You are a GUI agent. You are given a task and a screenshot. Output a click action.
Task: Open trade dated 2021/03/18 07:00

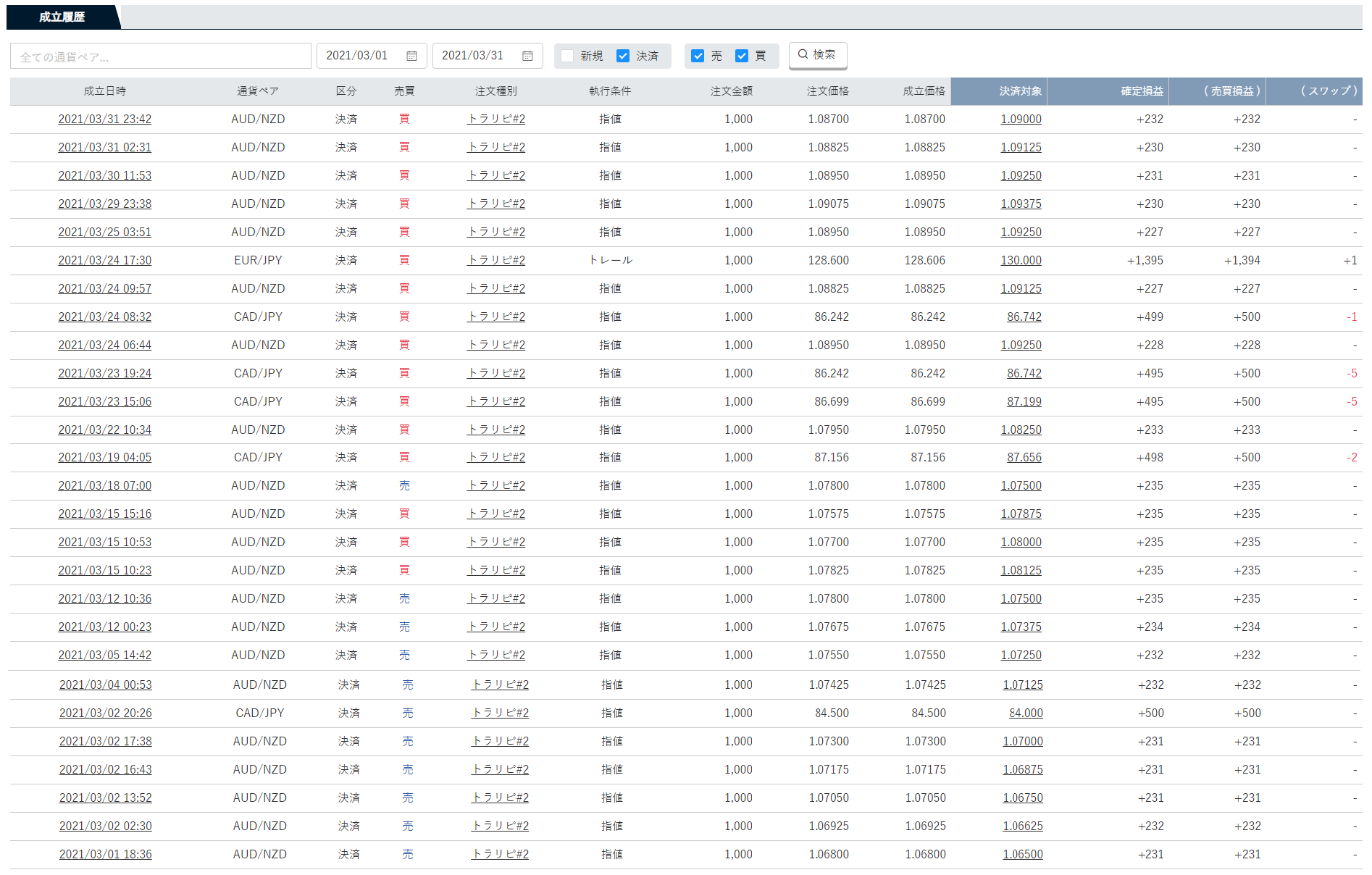tap(105, 485)
